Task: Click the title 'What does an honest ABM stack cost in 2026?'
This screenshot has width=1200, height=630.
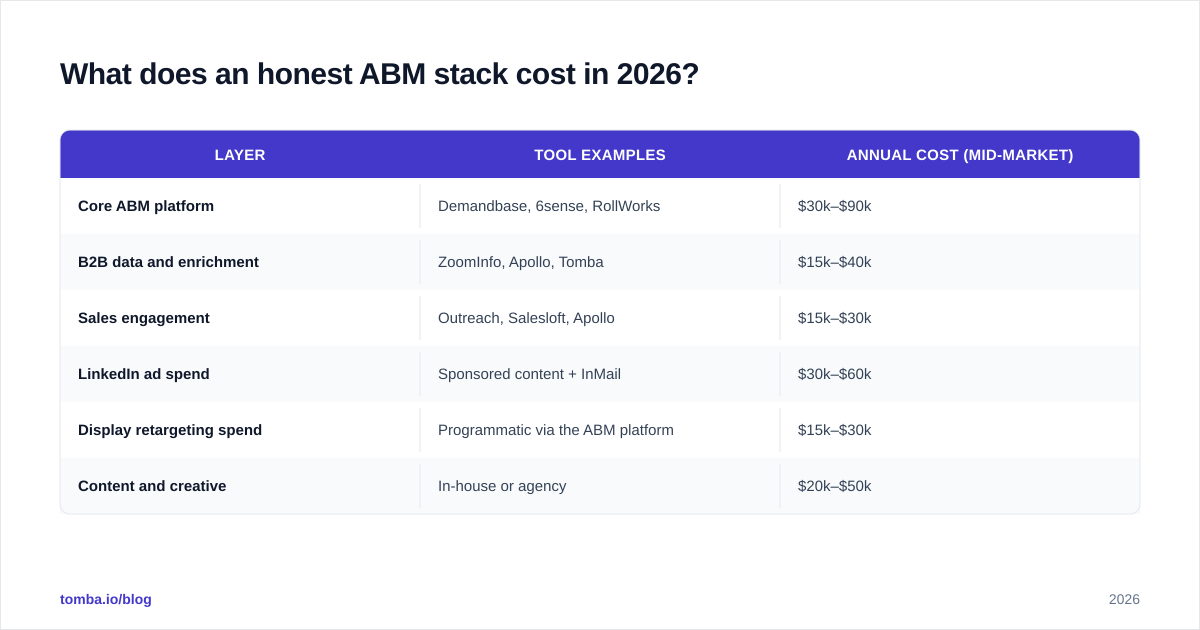Action: point(379,74)
